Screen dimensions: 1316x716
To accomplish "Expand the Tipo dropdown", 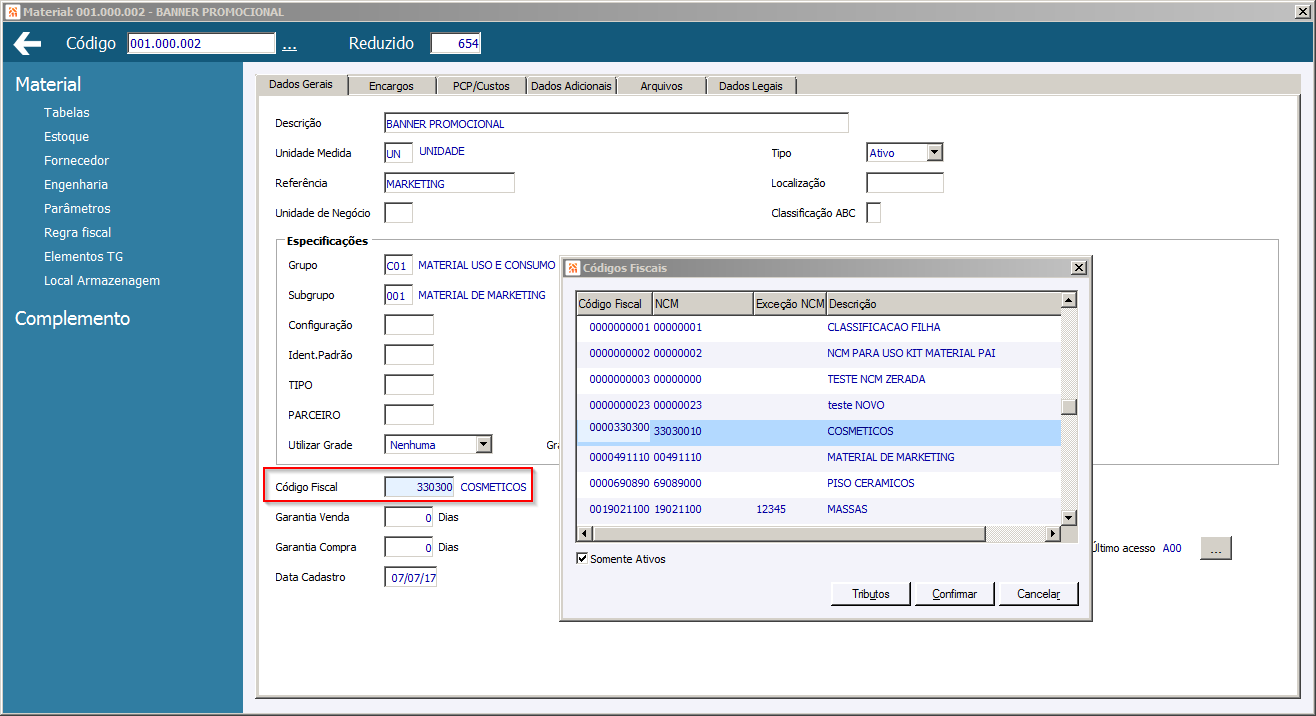I will (934, 153).
